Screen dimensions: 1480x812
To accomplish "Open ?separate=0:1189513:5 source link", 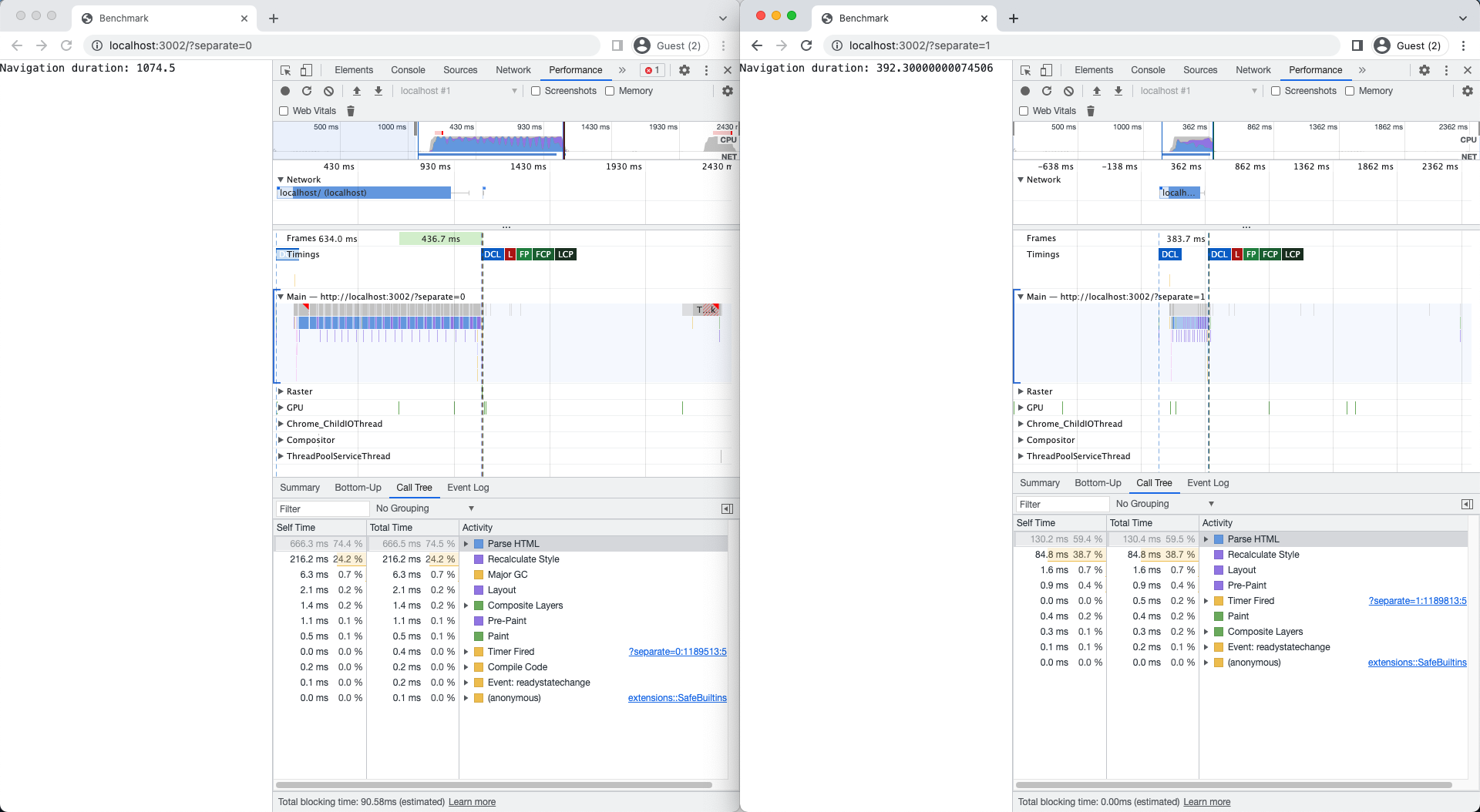I will [x=678, y=652].
